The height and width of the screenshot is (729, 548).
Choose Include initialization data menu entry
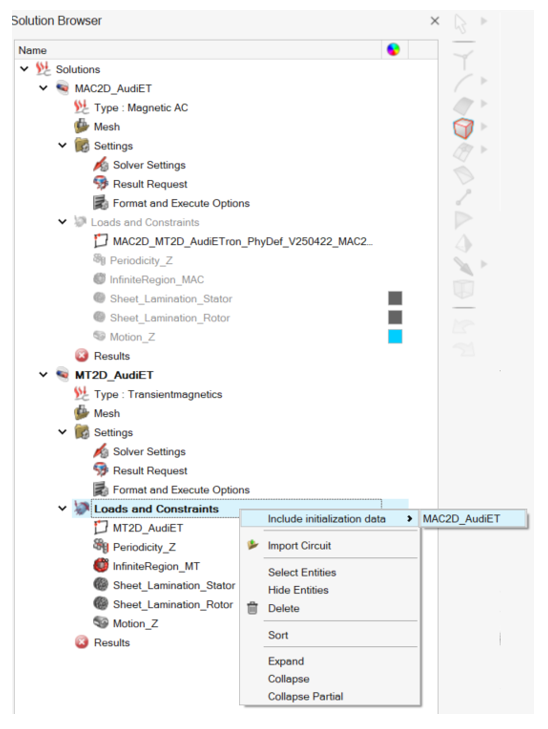330,518
